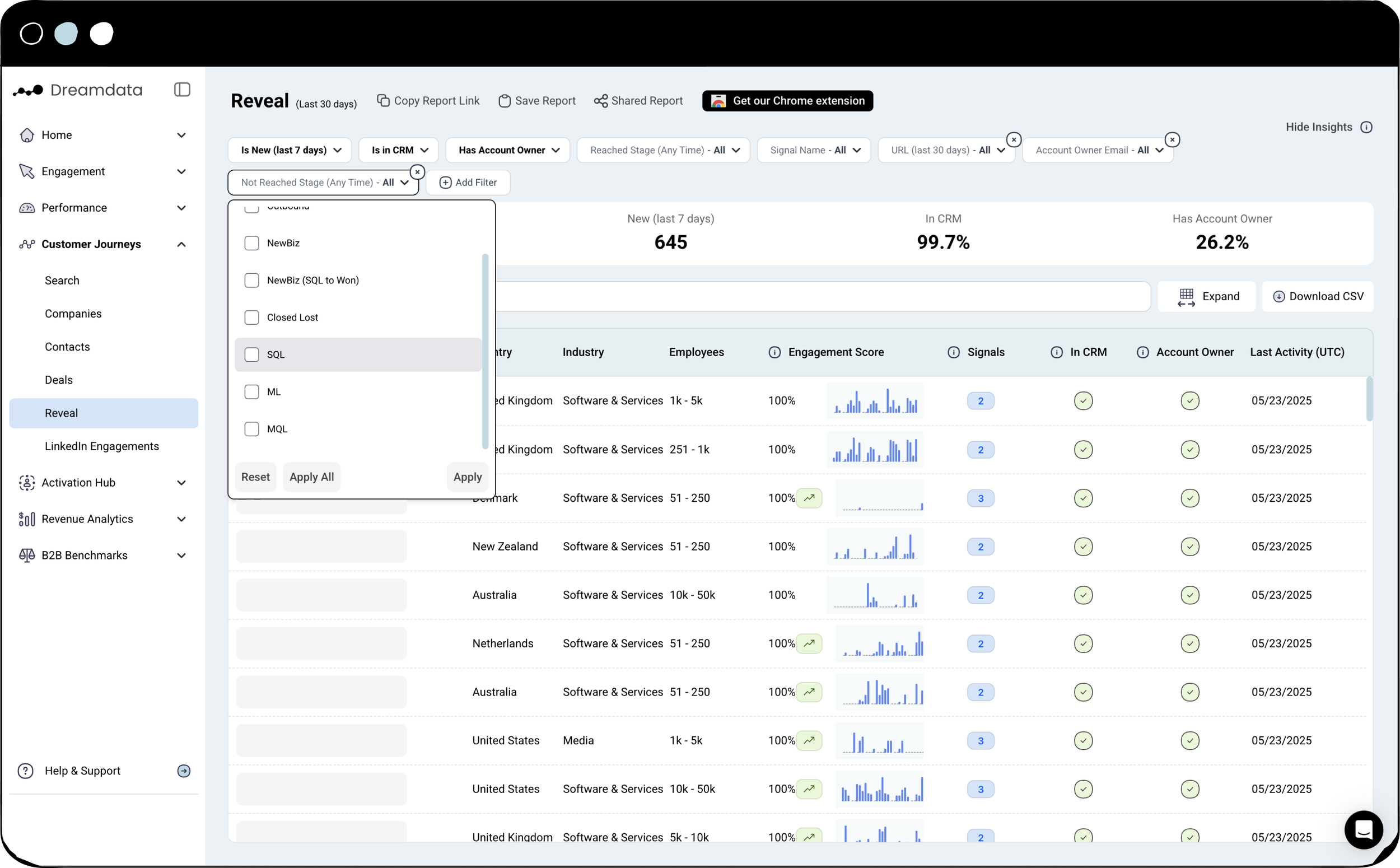Go to LinkedIn Engagements page
Viewport: 1400px width, 868px height.
tap(101, 446)
